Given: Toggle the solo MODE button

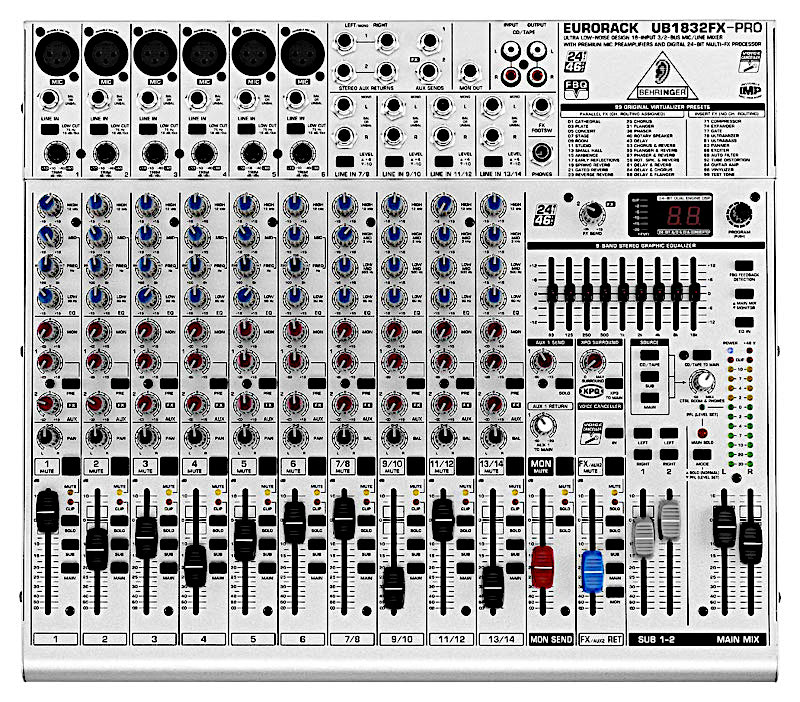Looking at the screenshot, I should pos(702,455).
